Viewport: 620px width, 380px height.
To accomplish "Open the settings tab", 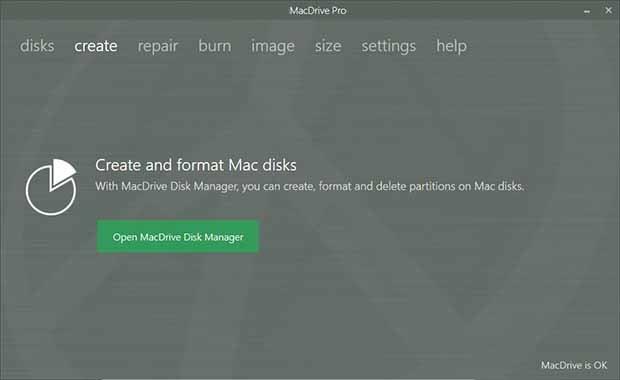I will point(389,47).
